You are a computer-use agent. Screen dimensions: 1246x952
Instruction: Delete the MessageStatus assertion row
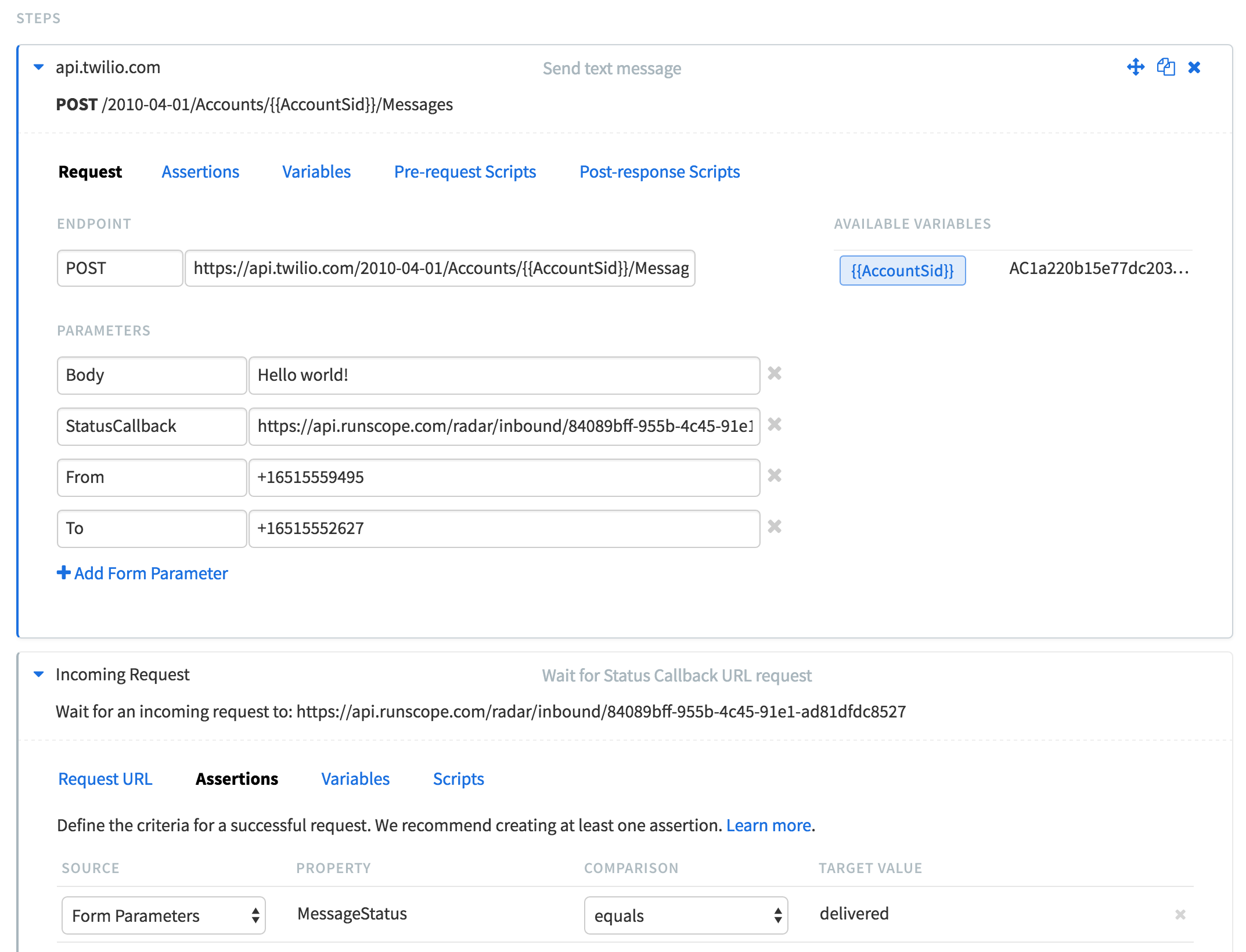1180,915
